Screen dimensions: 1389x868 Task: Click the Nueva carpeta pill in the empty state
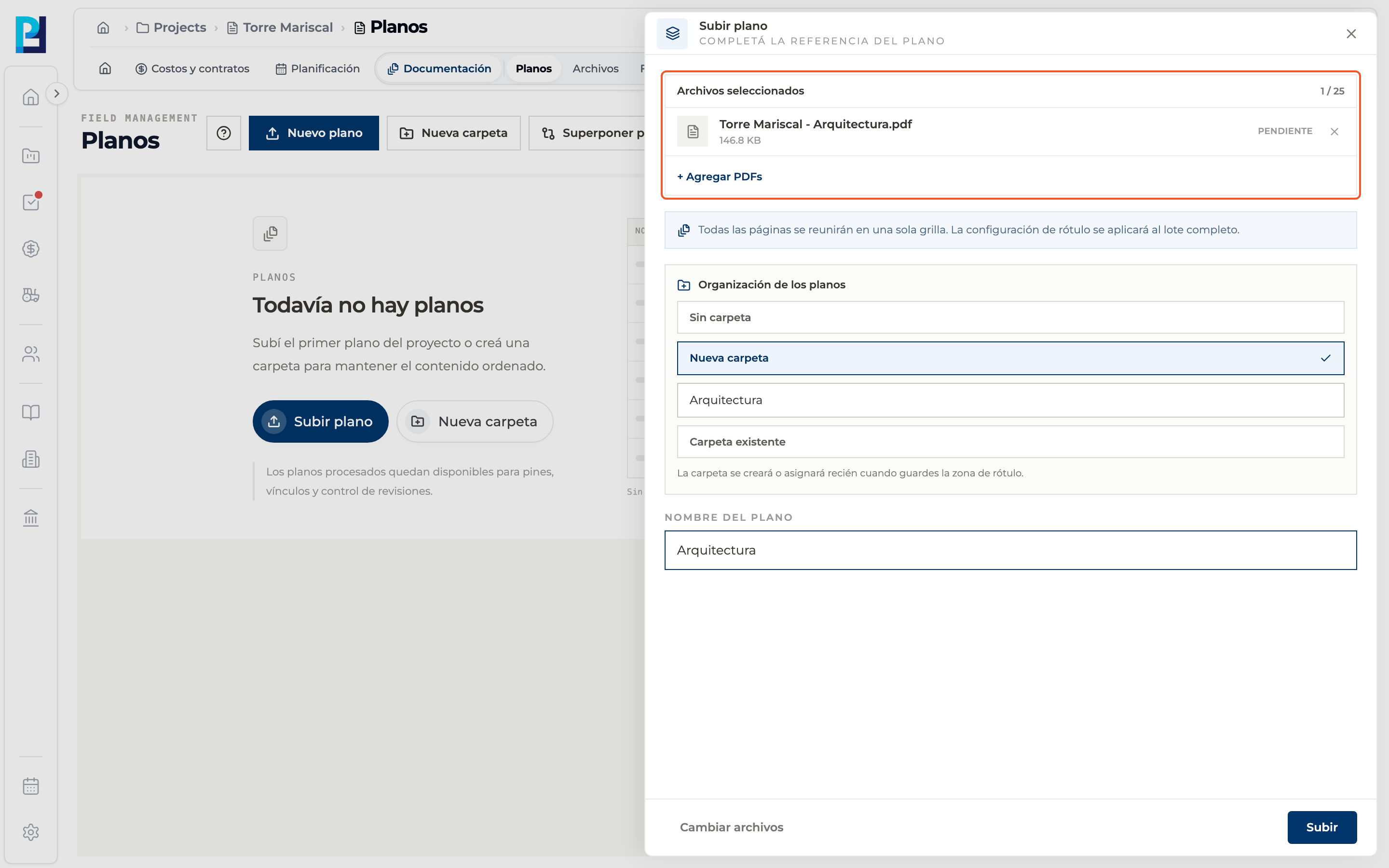click(x=475, y=421)
